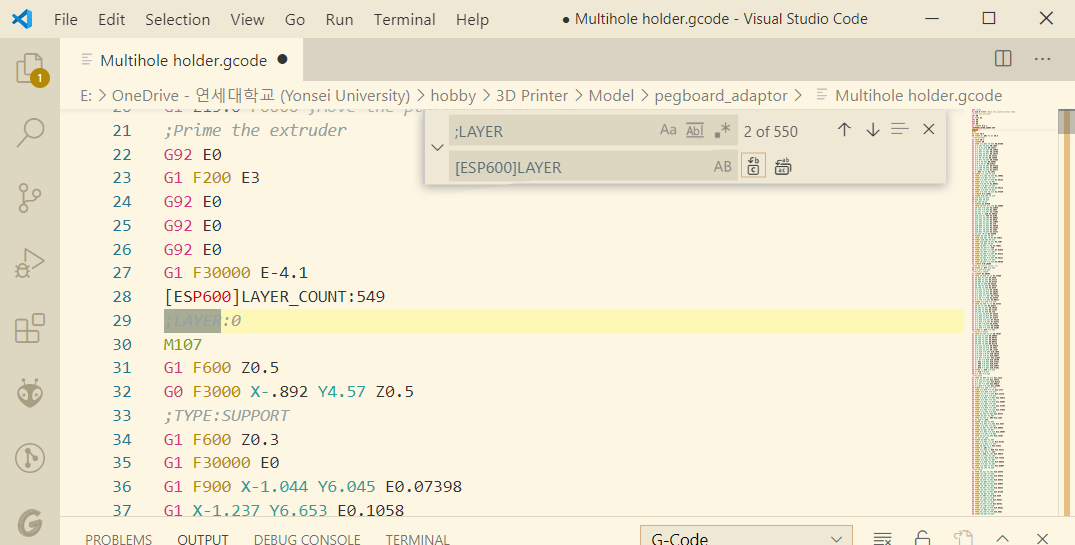Image resolution: width=1075 pixels, height=545 pixels.
Task: Open the Extensions view
Action: (x=30, y=328)
